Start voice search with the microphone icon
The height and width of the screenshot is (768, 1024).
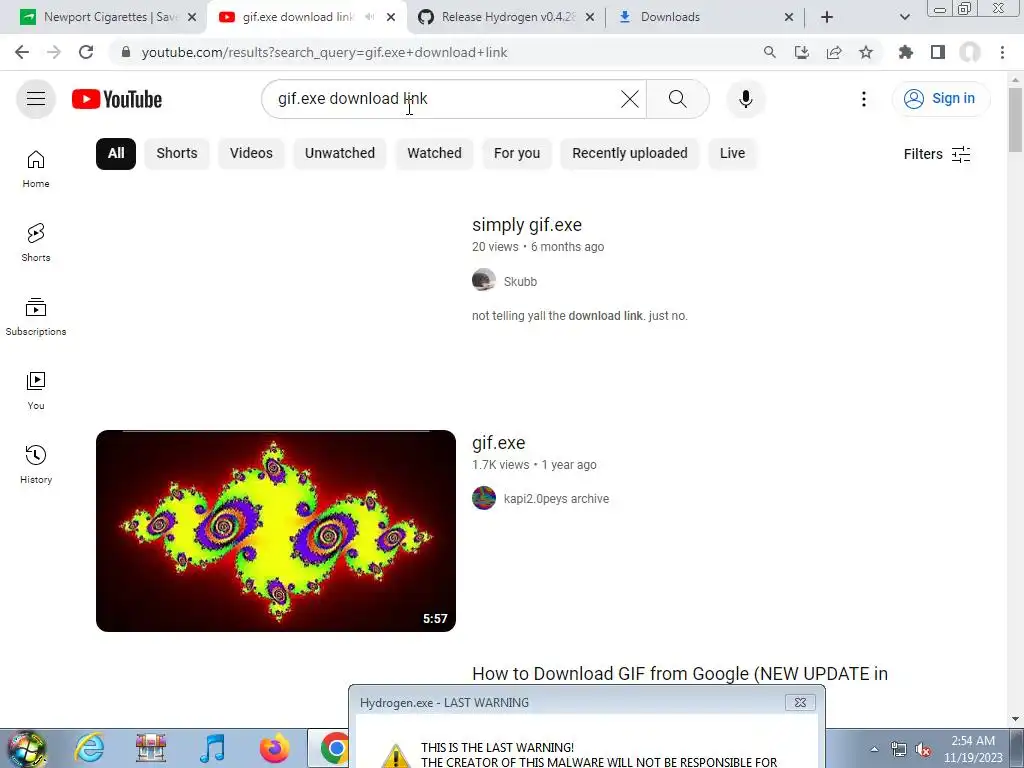point(745,99)
